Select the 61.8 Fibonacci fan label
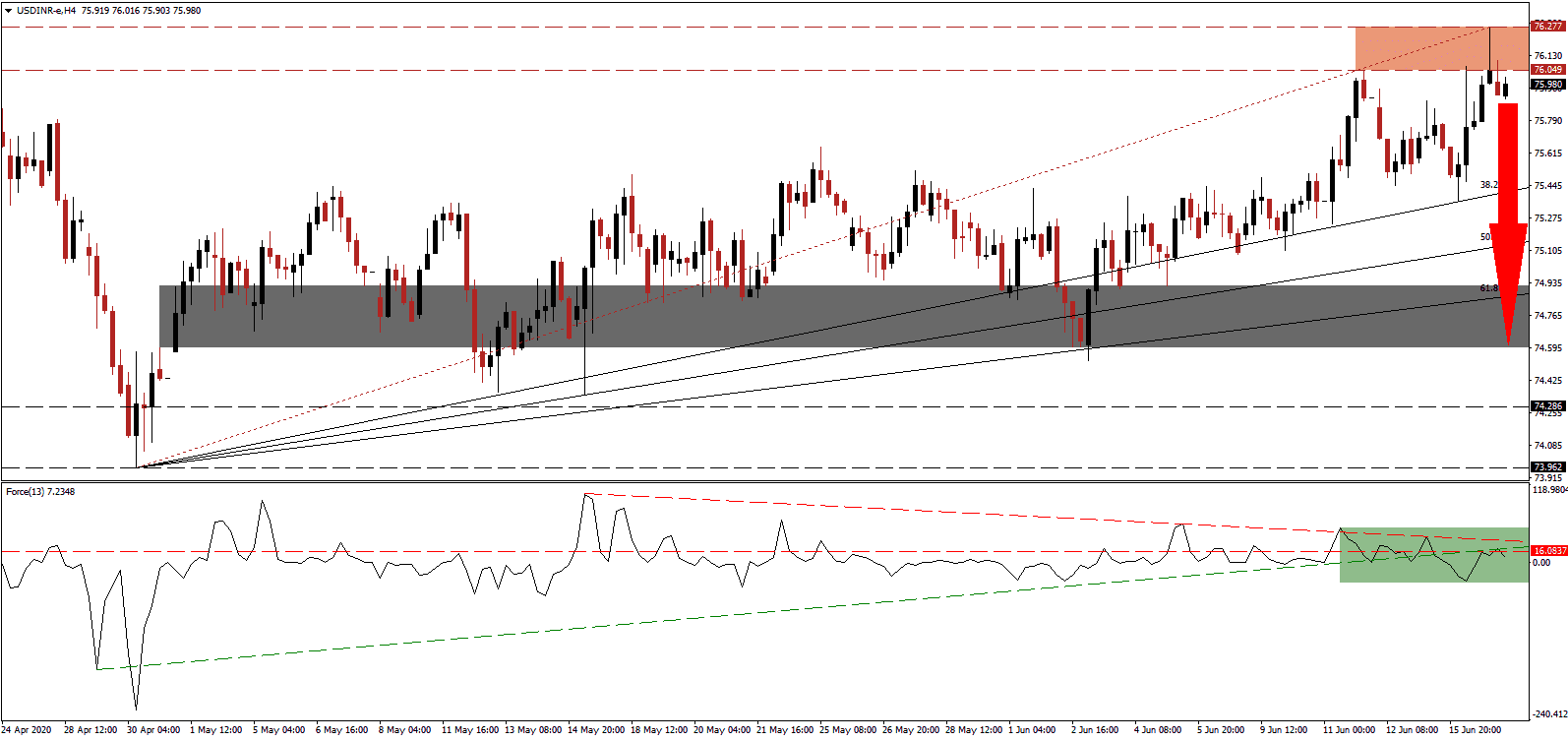 tap(1488, 288)
